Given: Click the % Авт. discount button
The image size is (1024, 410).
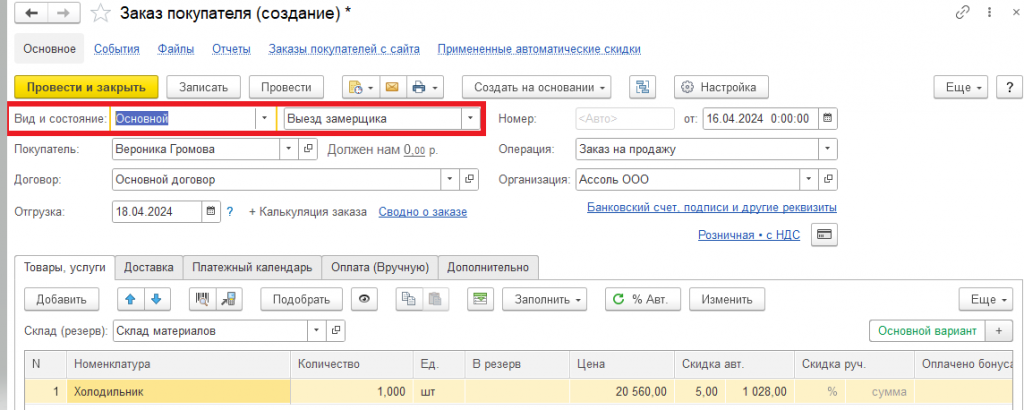Looking at the screenshot, I should (643, 300).
